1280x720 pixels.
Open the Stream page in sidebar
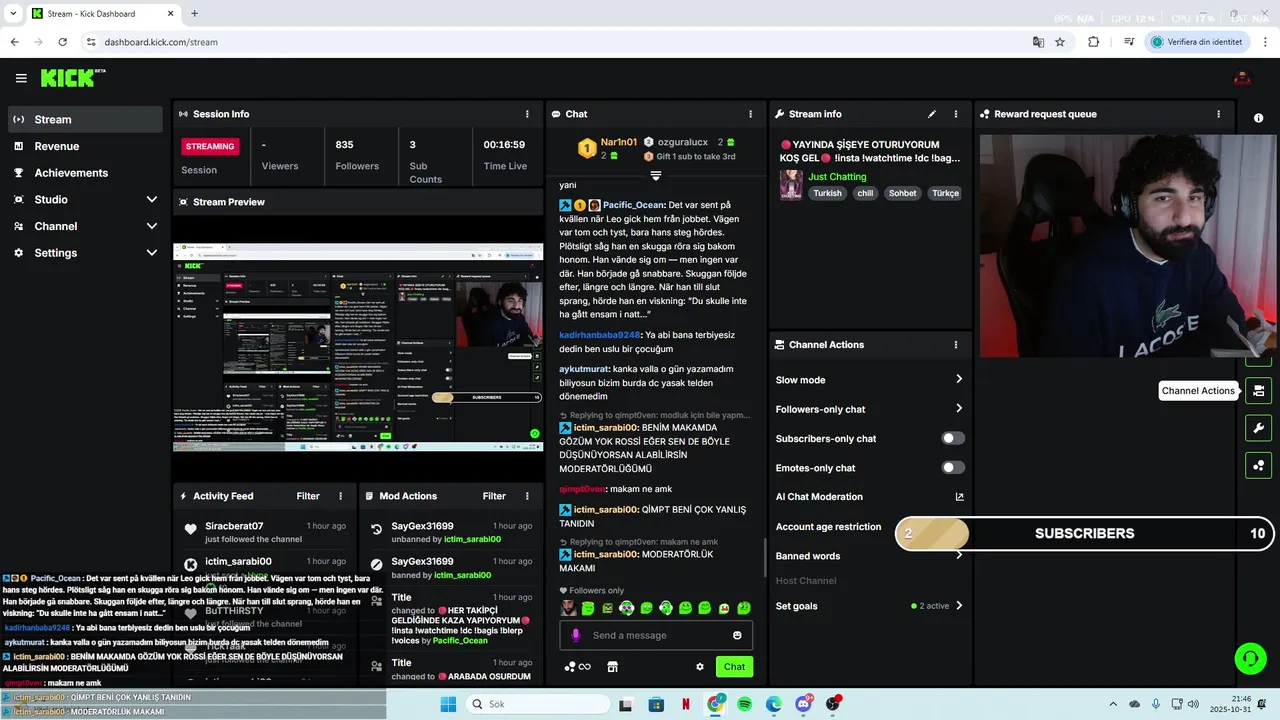tap(85, 119)
